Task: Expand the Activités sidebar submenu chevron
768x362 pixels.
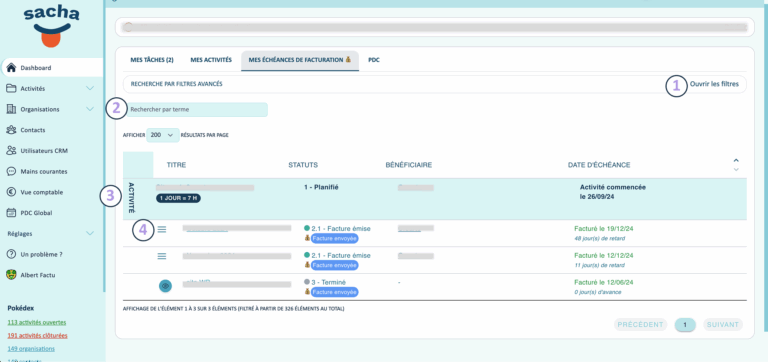Action: click(90, 89)
